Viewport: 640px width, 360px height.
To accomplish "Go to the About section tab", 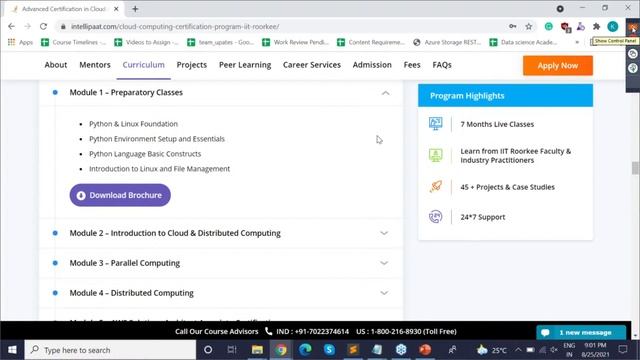I will click(x=56, y=65).
